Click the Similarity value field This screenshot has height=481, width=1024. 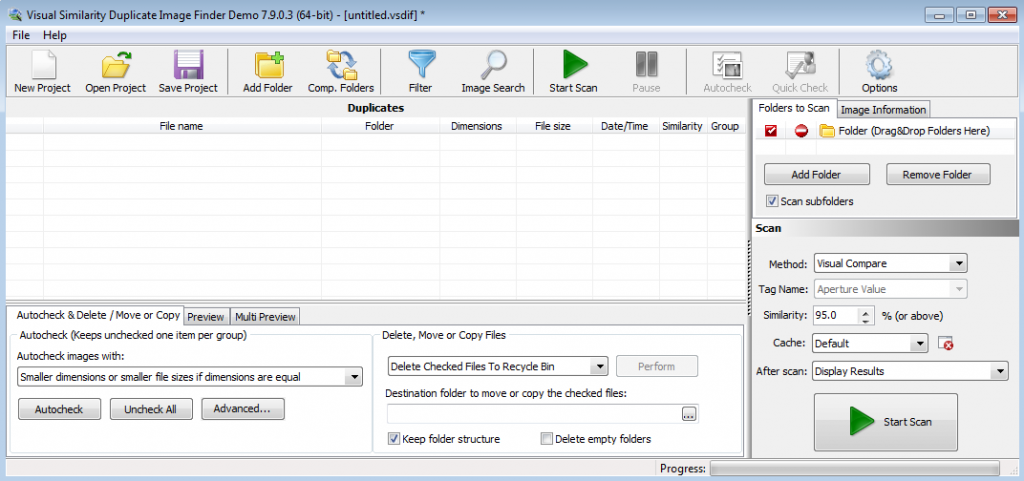coord(837,316)
